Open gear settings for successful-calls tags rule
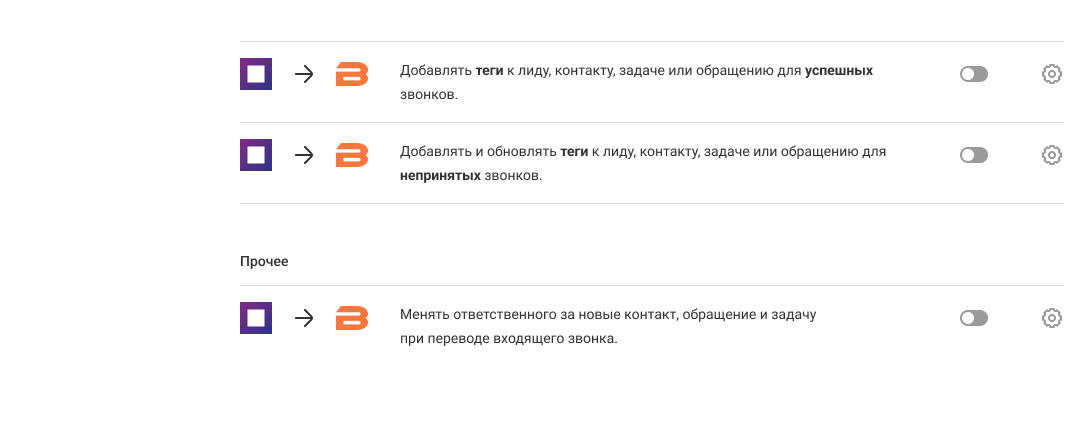1080x424 pixels. point(1051,74)
